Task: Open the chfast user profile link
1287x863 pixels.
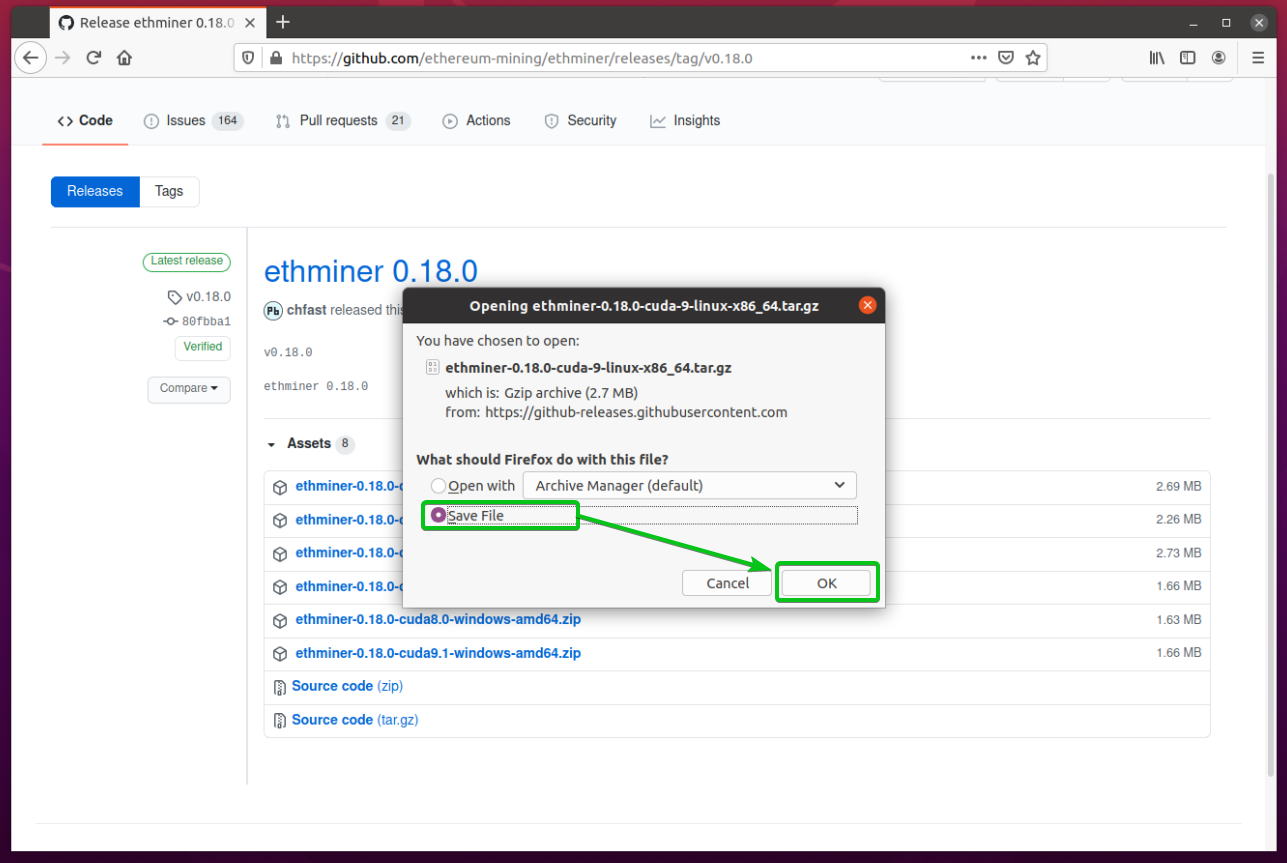Action: click(x=307, y=310)
